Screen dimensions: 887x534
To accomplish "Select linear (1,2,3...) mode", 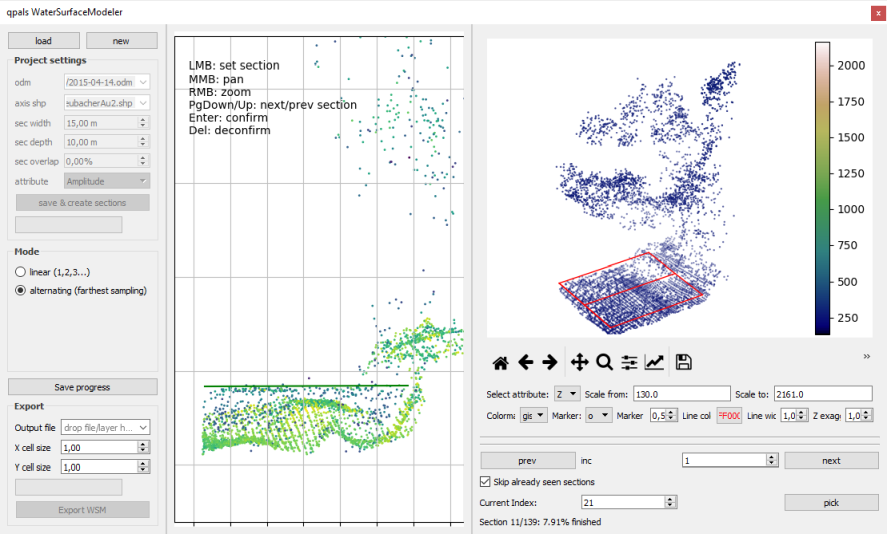I will pos(21,272).
